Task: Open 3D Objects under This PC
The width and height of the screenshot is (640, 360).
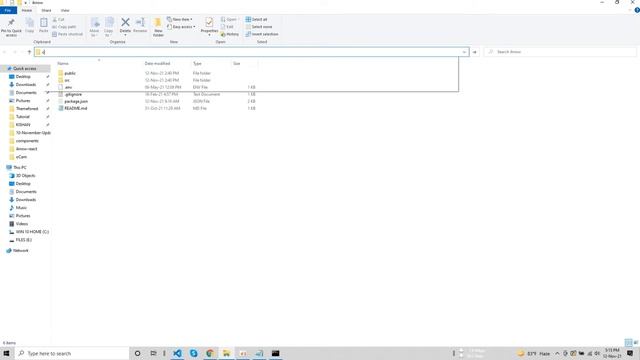Action: [x=25, y=176]
